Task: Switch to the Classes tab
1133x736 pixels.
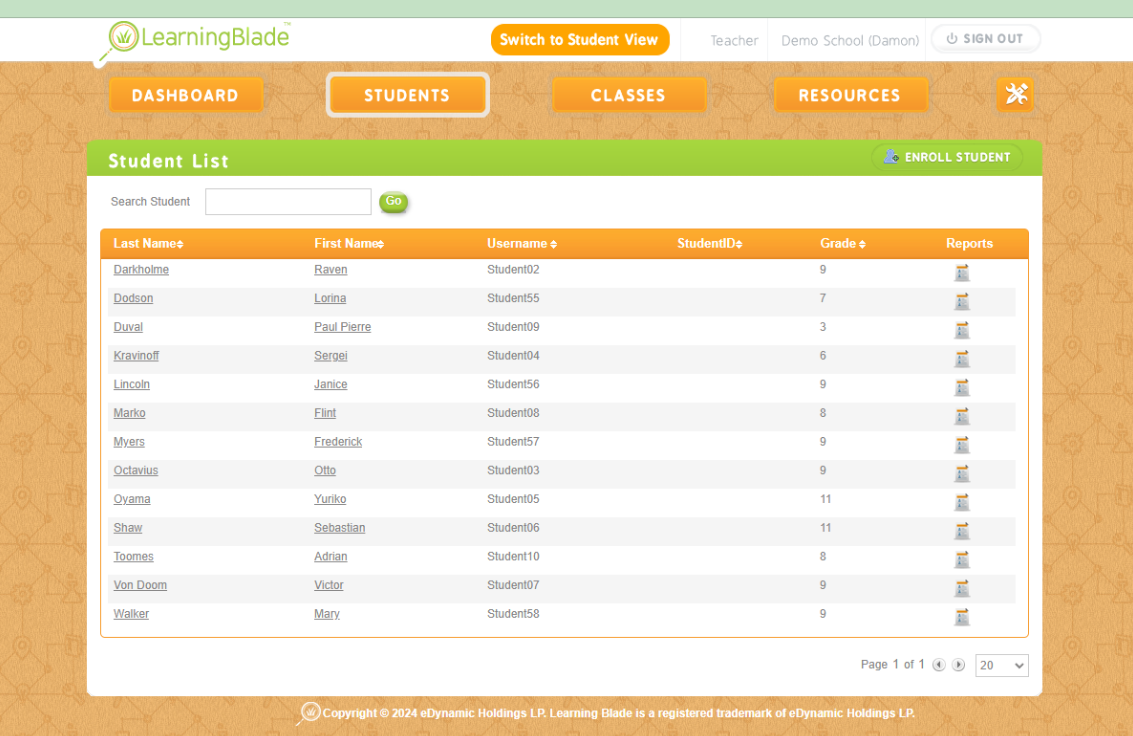Action: pyautogui.click(x=628, y=95)
